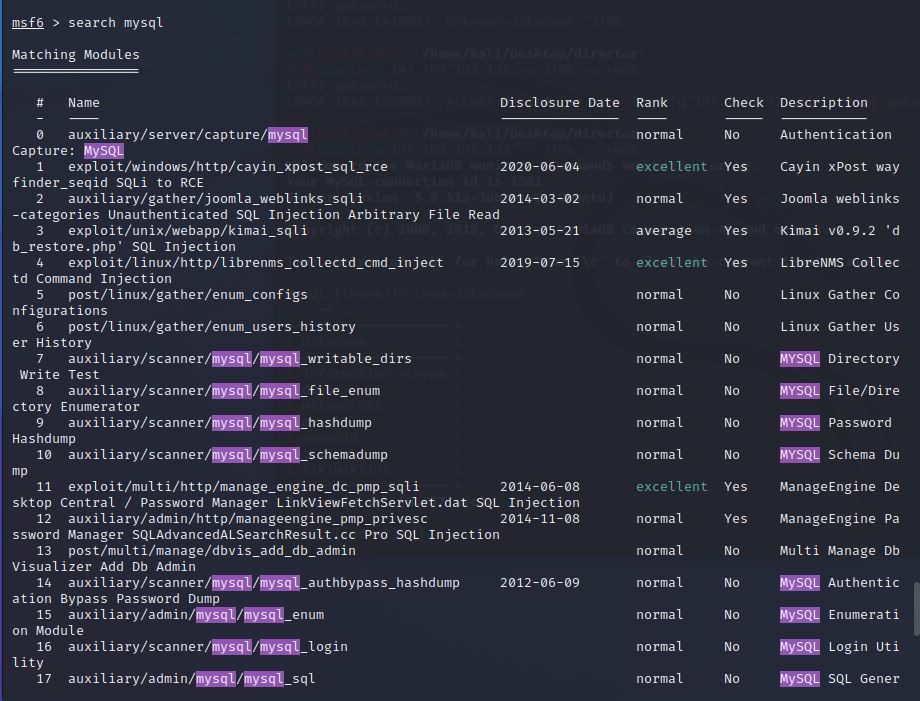Click 'MySQL SQL Gener' description text
920x701 pixels.
840,679
